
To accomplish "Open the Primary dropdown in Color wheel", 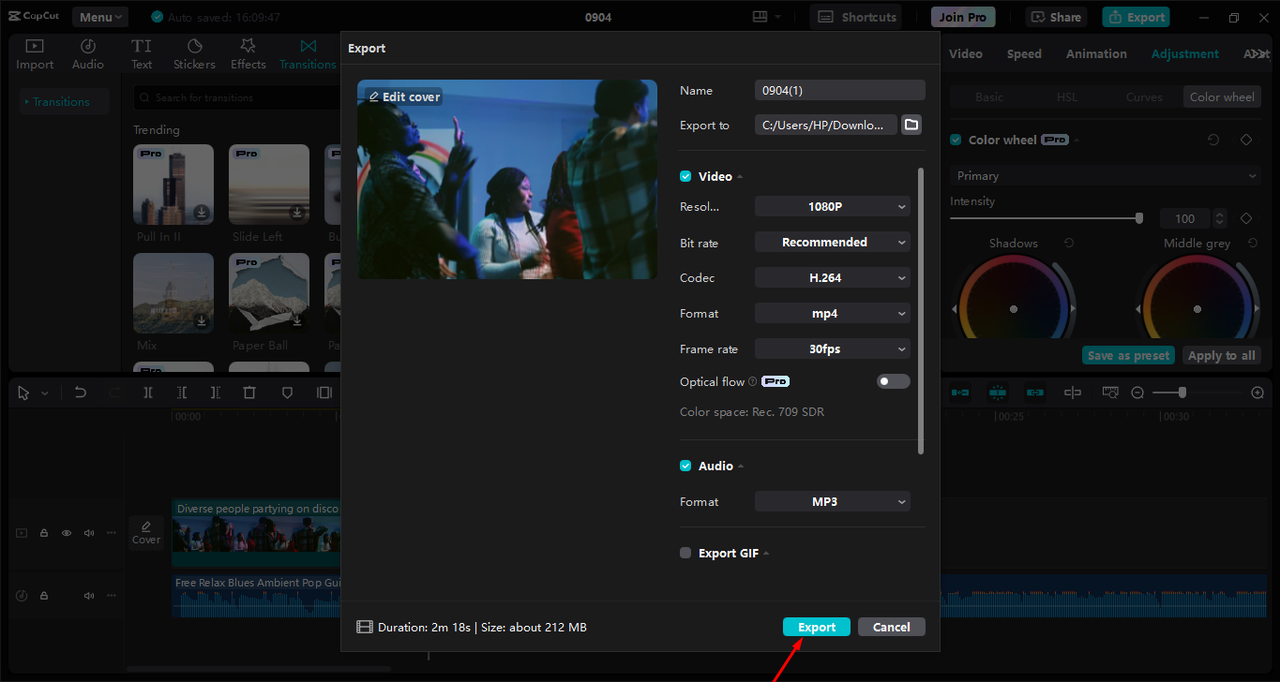I will 1105,176.
